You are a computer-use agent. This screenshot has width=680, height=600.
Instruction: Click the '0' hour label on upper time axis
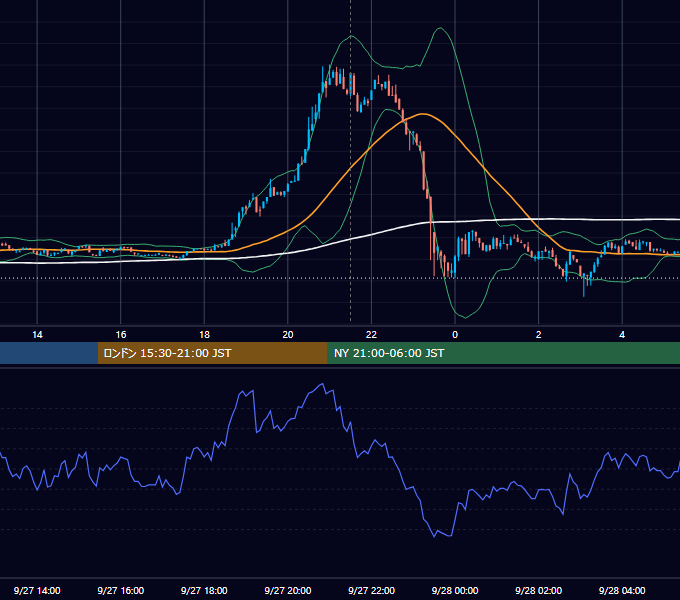click(455, 335)
